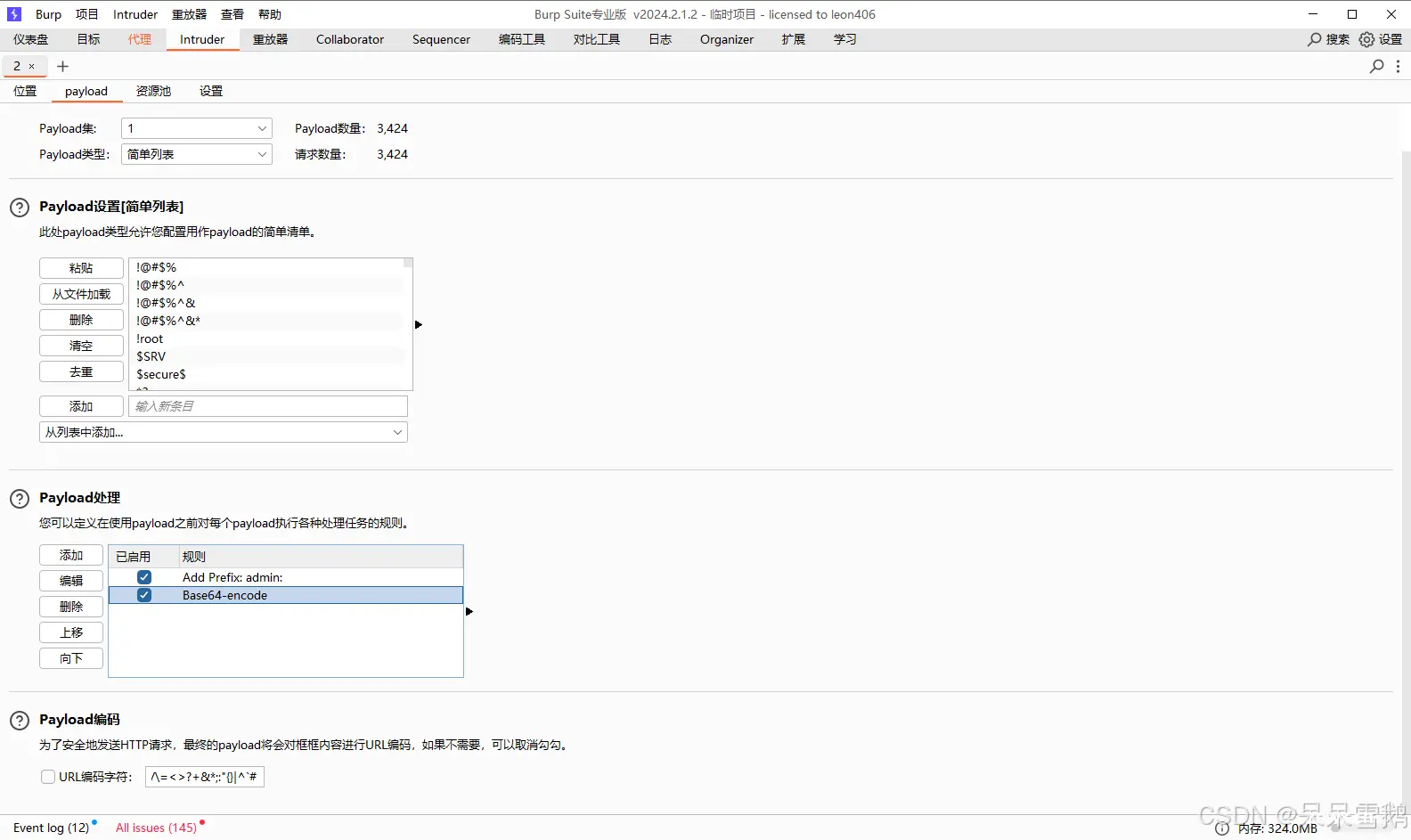Open help for Payload编码 section
The image size is (1411, 840).
click(20, 721)
